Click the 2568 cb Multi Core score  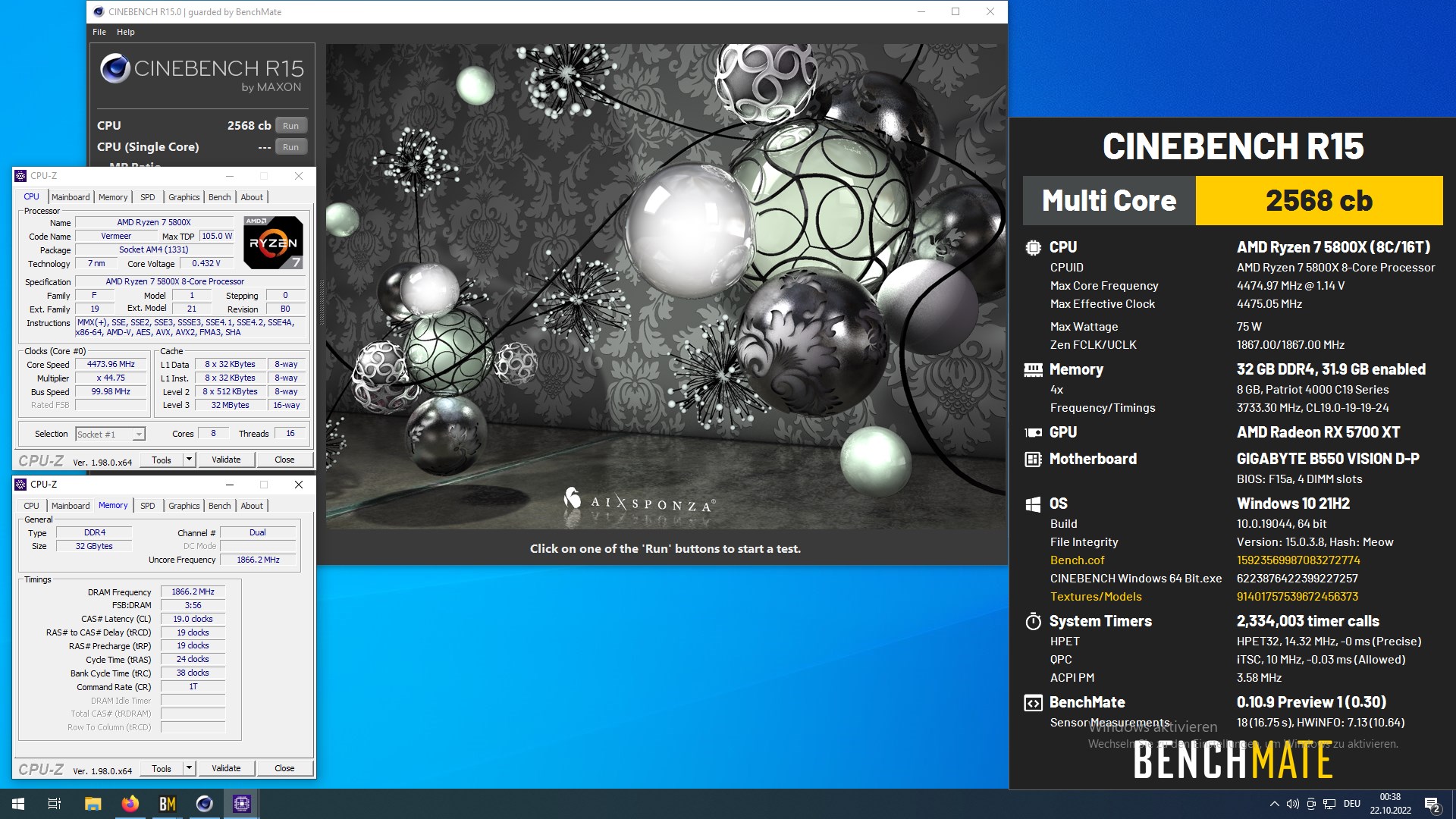click(x=1319, y=201)
